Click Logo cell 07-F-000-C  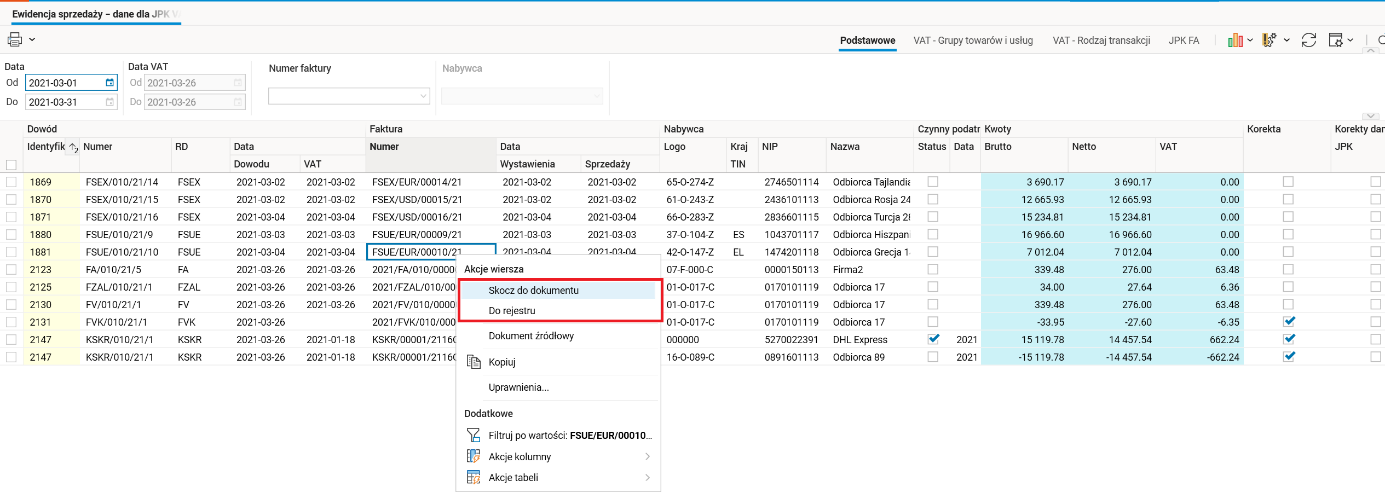[694, 269]
